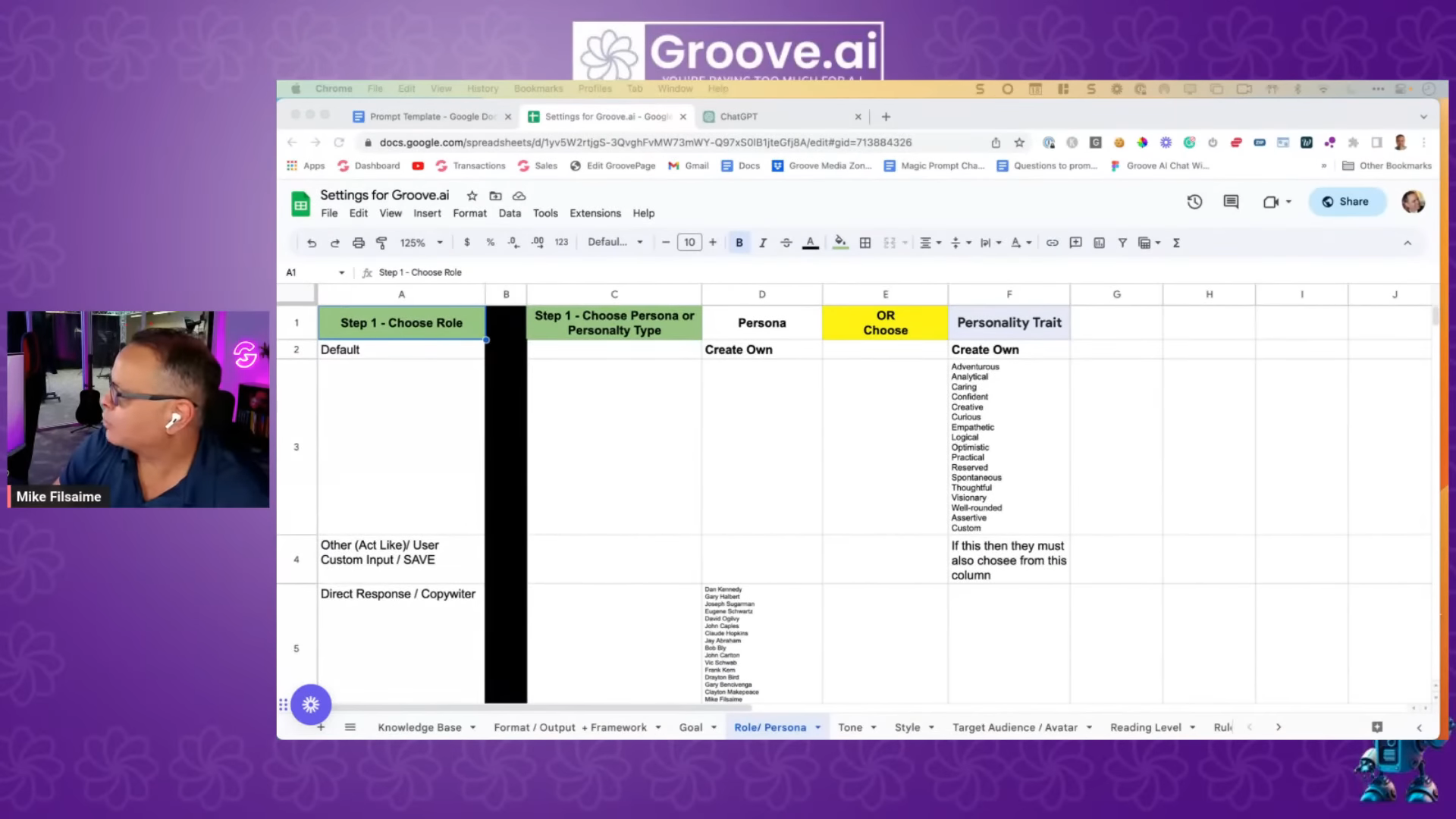Open a new Chrome tab
Image resolution: width=1456 pixels, height=819 pixels.
point(886,117)
